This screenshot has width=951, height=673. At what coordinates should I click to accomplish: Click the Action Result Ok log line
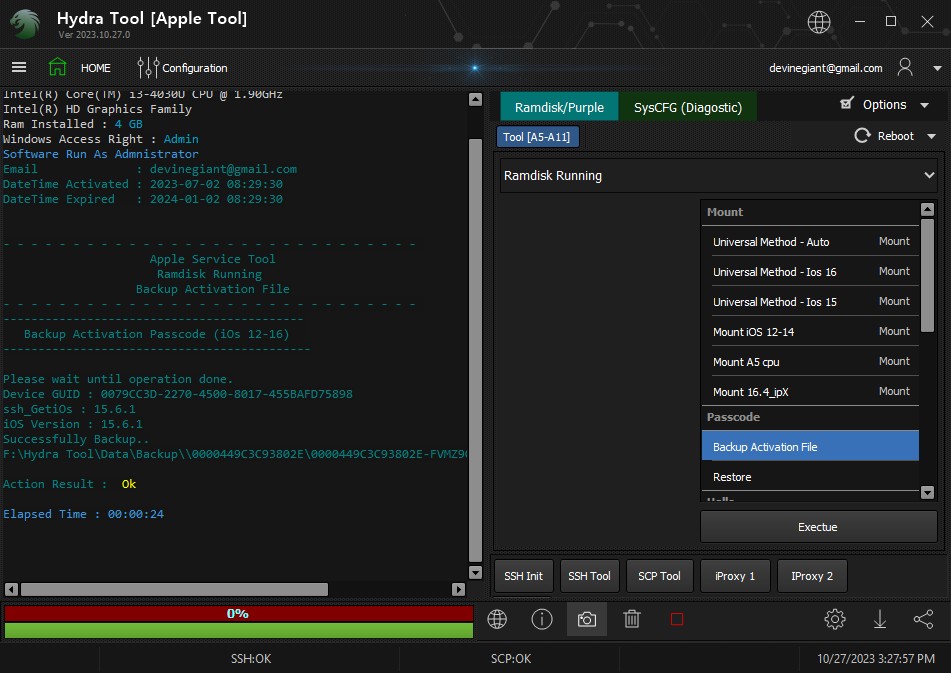(70, 484)
